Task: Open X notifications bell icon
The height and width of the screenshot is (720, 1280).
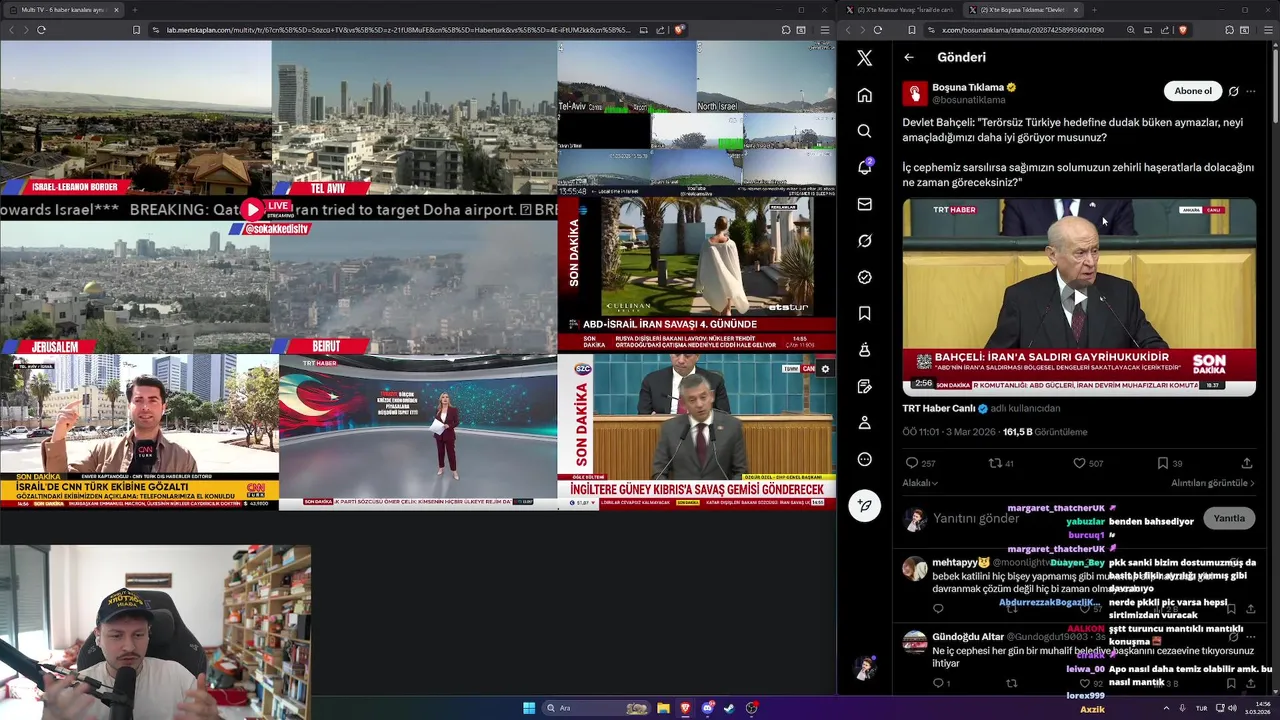Action: [864, 167]
